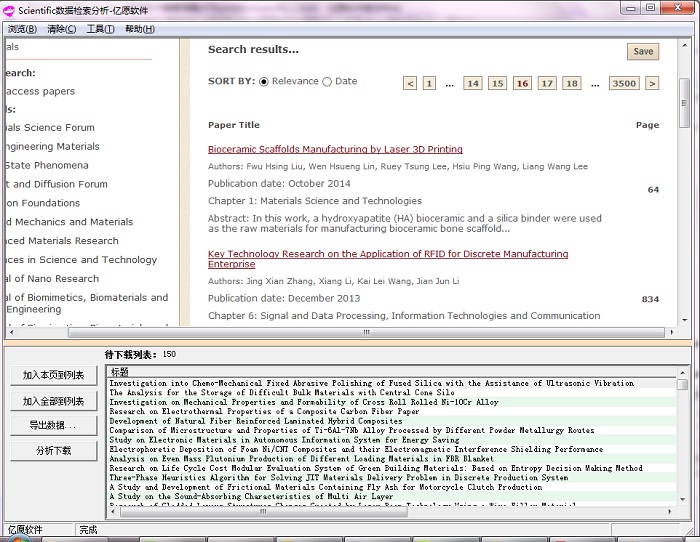Click 加入本页到列表 button
Image resolution: width=700 pixels, height=542 pixels.
click(x=53, y=376)
